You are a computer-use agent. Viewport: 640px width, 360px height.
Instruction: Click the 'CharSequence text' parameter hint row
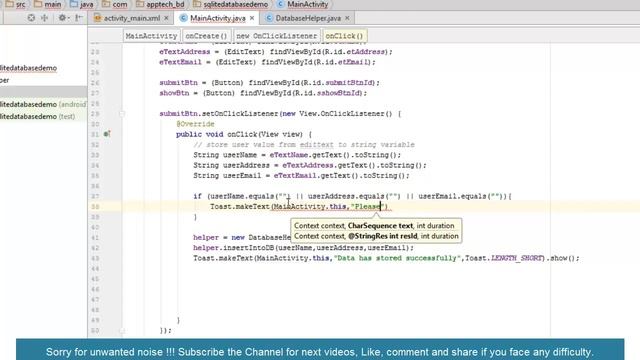coord(374,226)
